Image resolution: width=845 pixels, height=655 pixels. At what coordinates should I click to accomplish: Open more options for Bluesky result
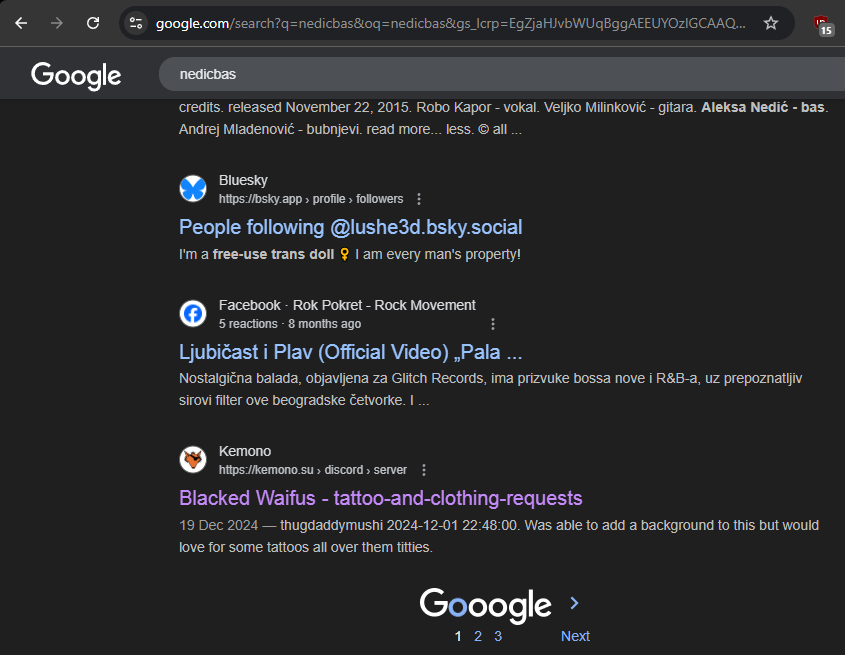419,199
